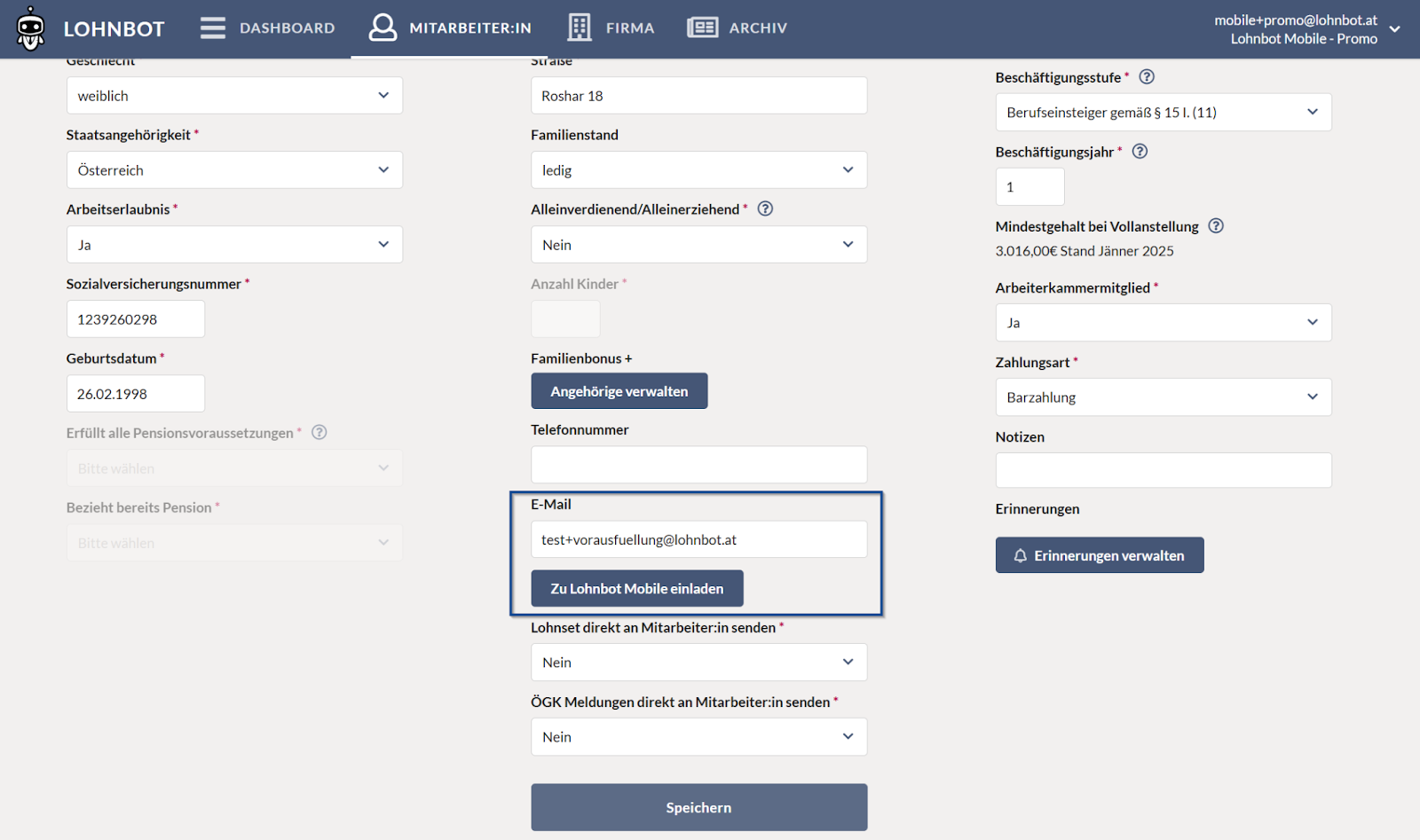
Task: Click Zu Lohnbot Mobile einladen
Action: pos(637,588)
